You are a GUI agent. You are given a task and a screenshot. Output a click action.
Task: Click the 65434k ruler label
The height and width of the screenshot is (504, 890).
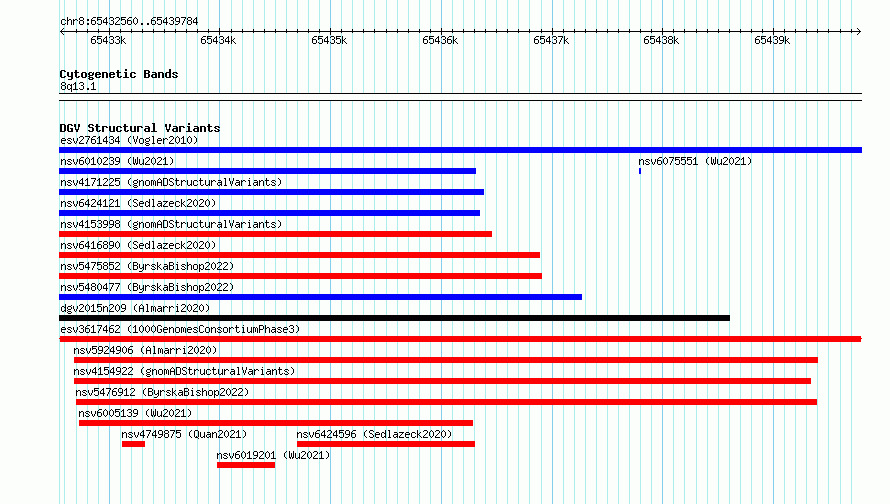[x=218, y=40]
